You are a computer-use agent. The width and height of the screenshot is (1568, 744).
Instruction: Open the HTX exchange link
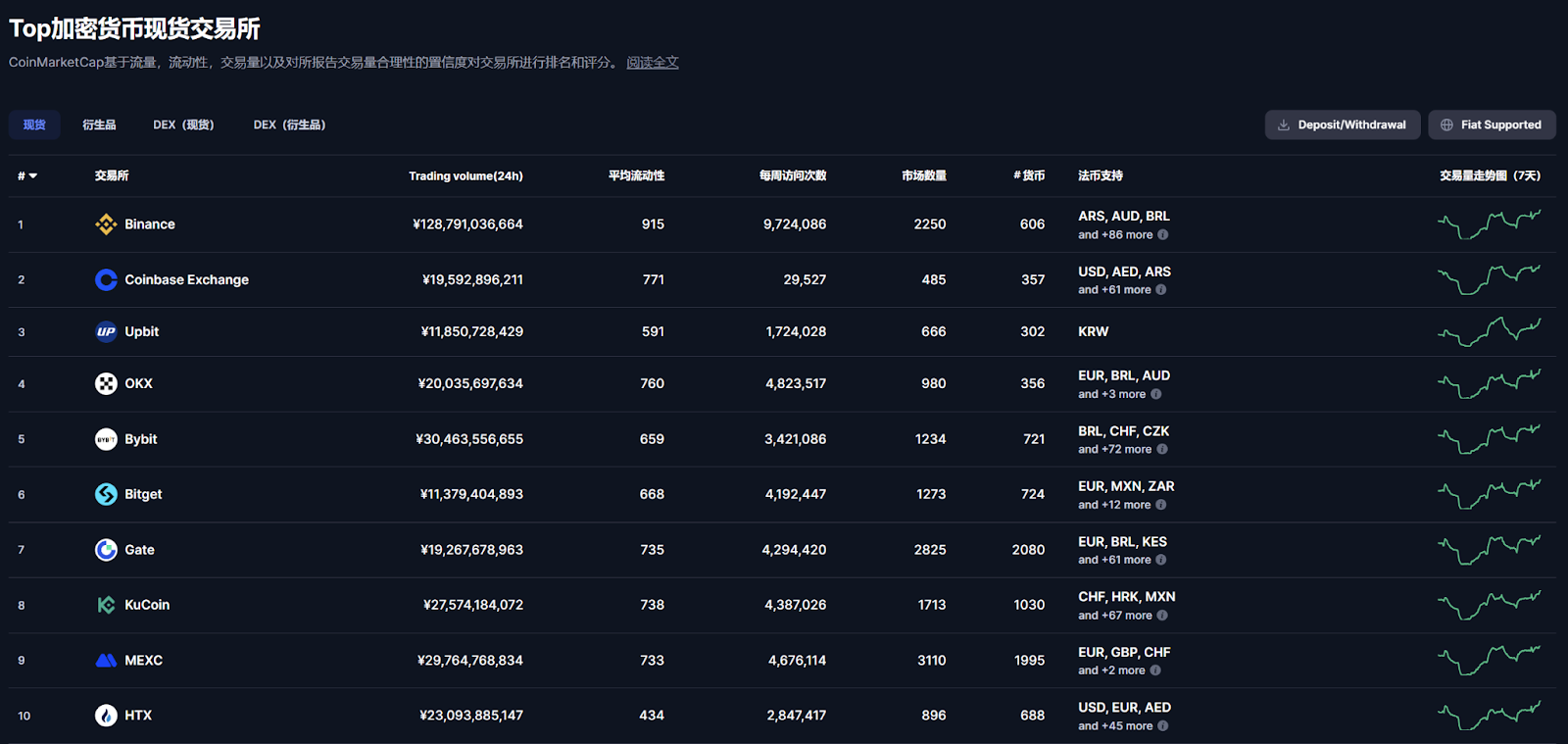138,716
